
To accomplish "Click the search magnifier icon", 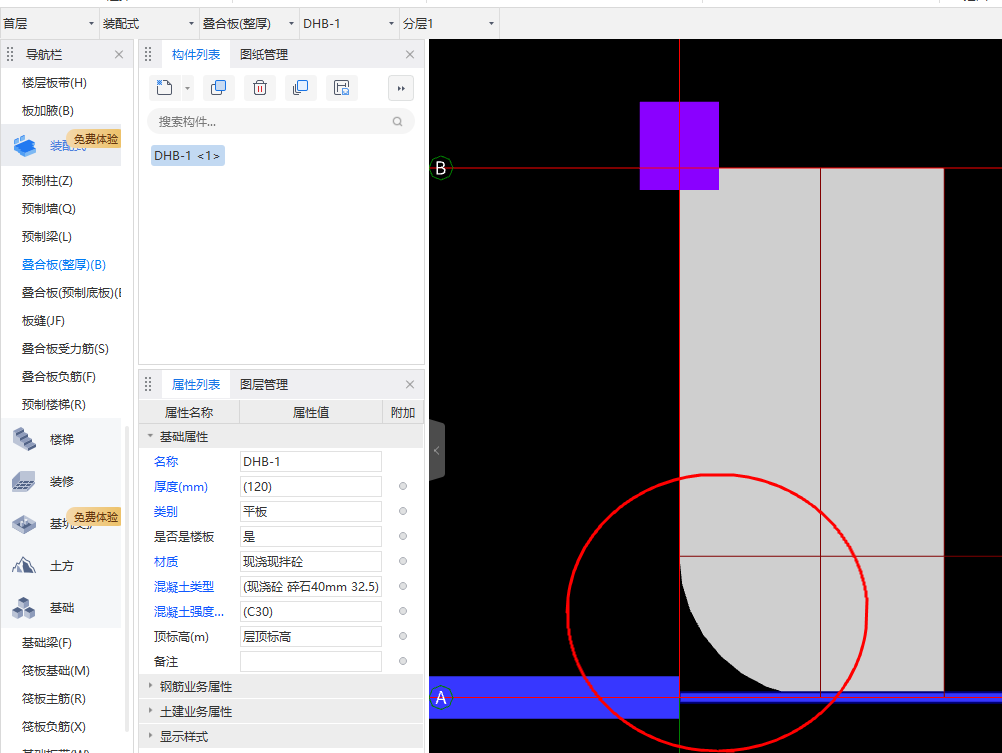I will [397, 121].
